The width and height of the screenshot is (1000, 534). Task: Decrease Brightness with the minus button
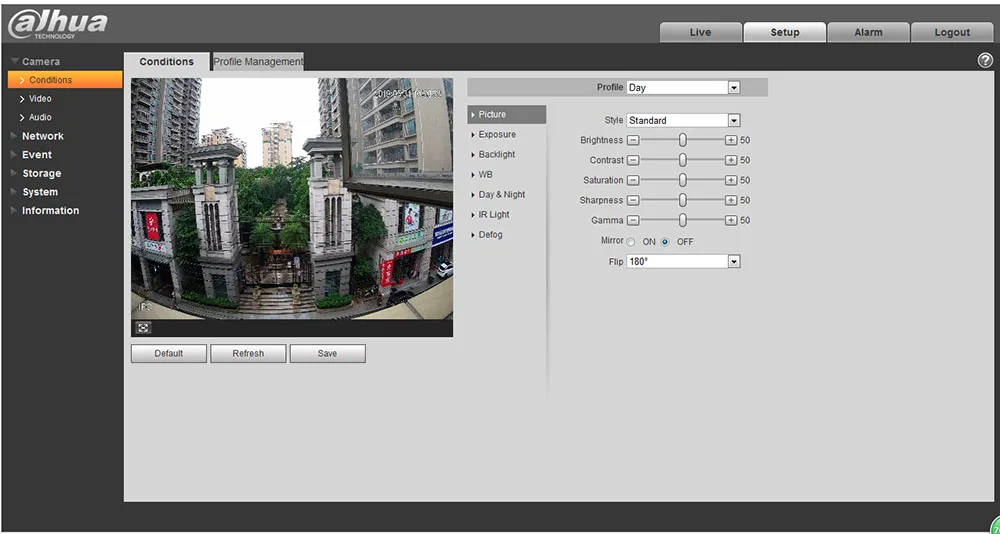pyautogui.click(x=633, y=140)
